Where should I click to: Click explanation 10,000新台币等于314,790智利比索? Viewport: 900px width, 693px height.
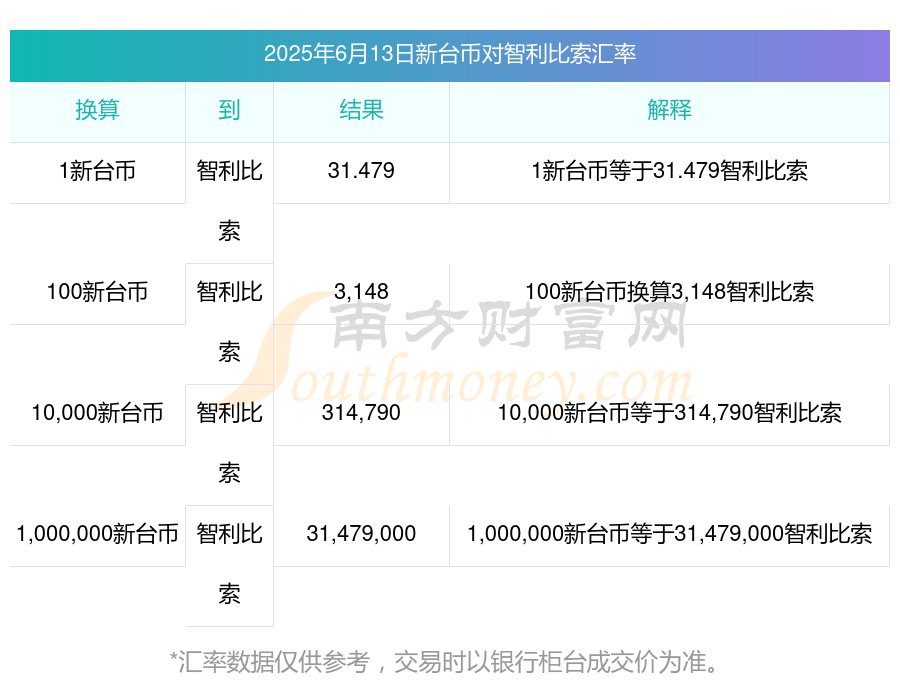tap(669, 413)
